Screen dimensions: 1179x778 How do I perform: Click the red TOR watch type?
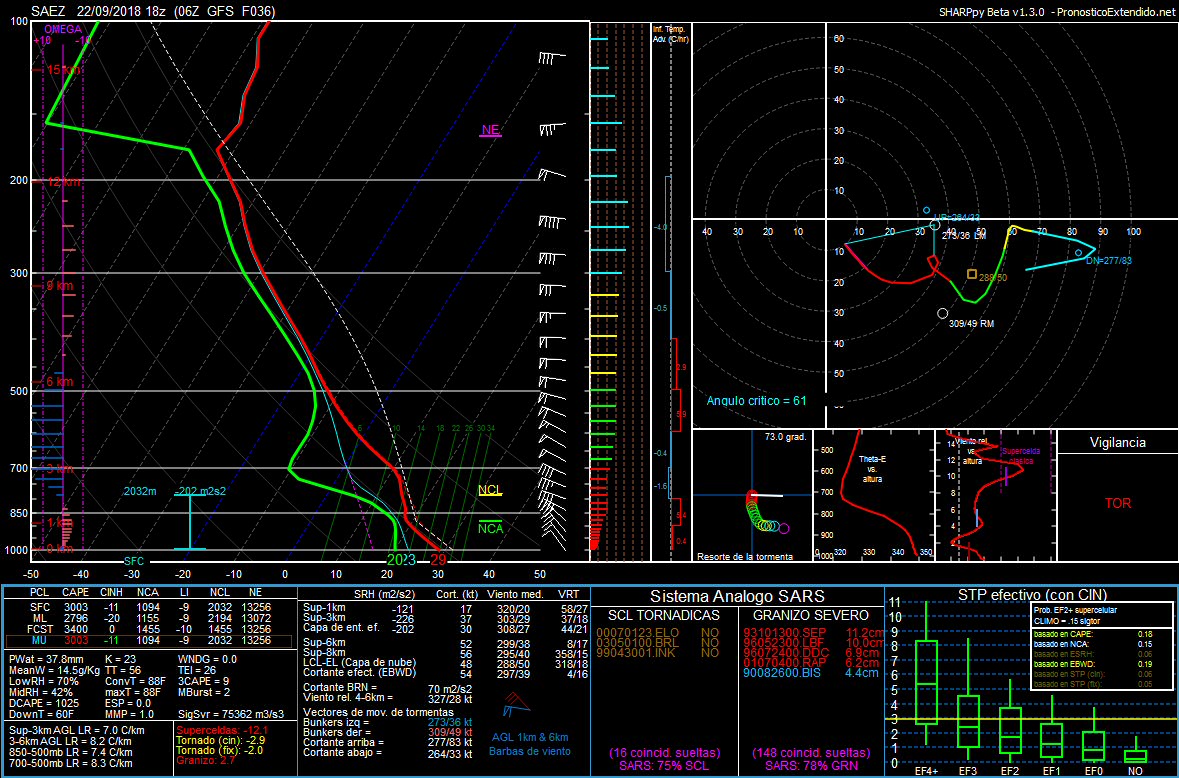pyautogui.click(x=1117, y=503)
